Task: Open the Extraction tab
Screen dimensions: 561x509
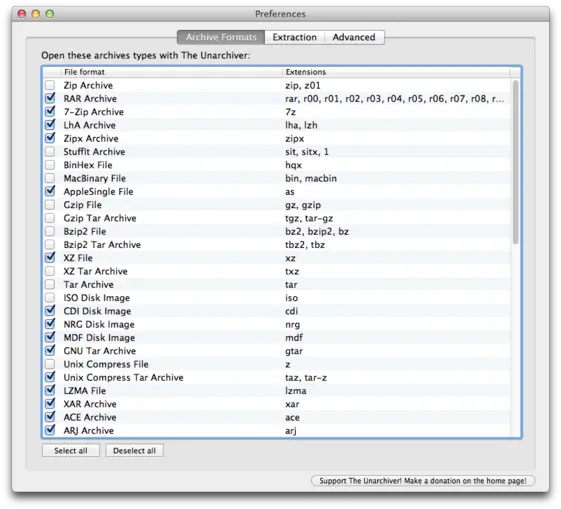Action: click(294, 37)
